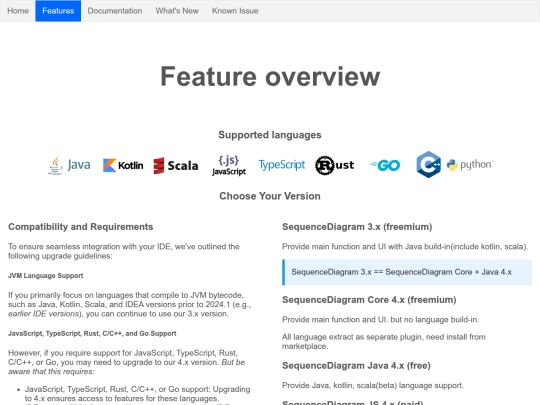Click the Python language logo

point(470,165)
